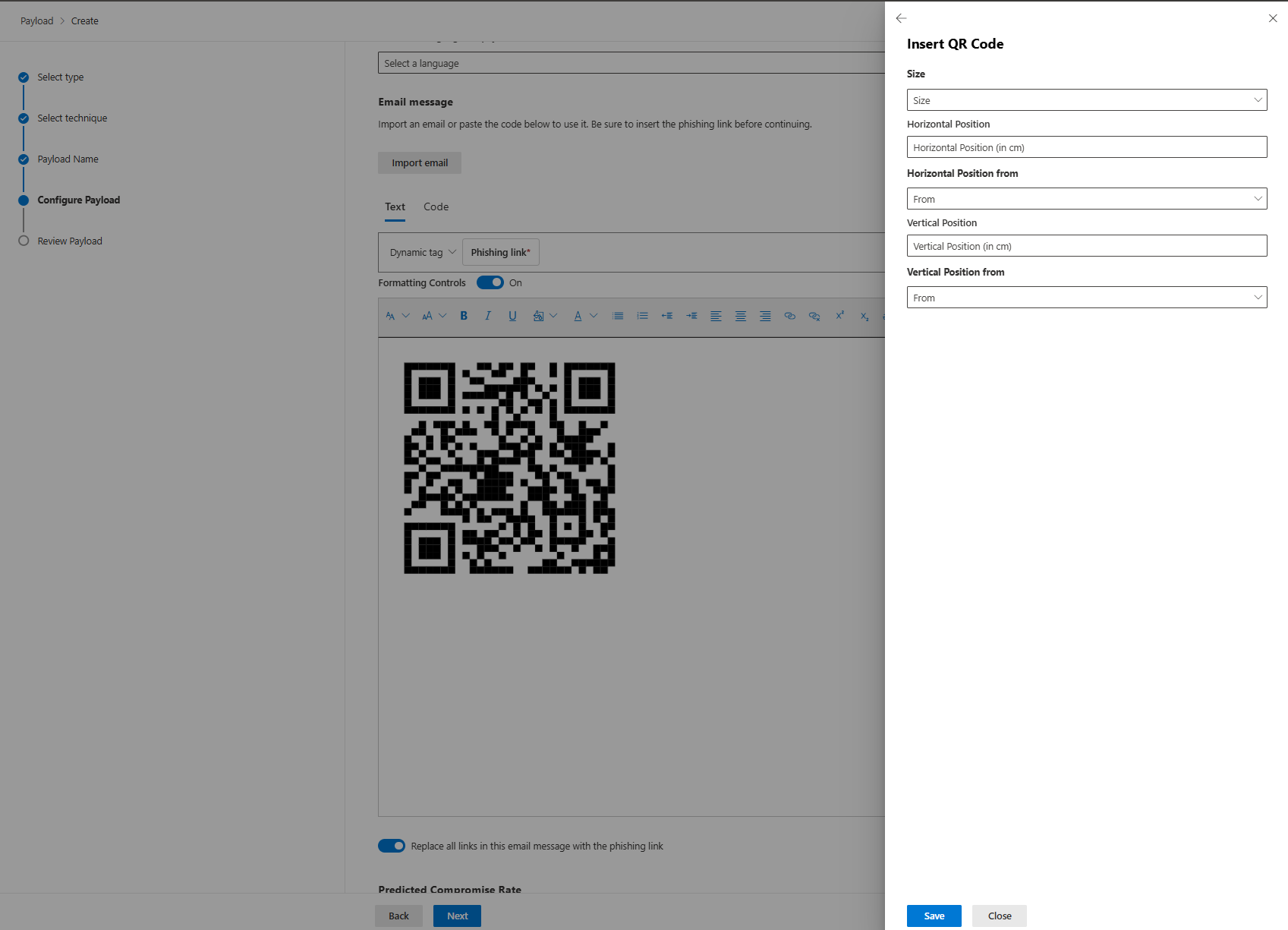Screen dimensions: 1288x930
Task: Insert a numbered list
Action: [x=642, y=316]
